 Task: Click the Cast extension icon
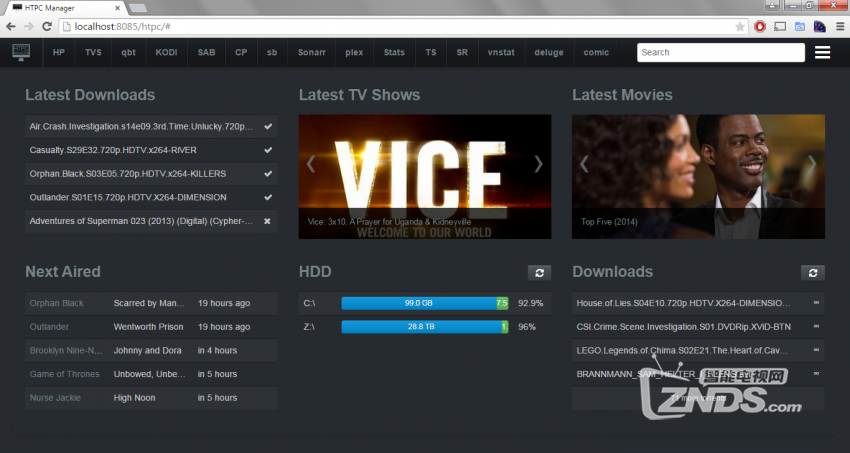coord(780,27)
